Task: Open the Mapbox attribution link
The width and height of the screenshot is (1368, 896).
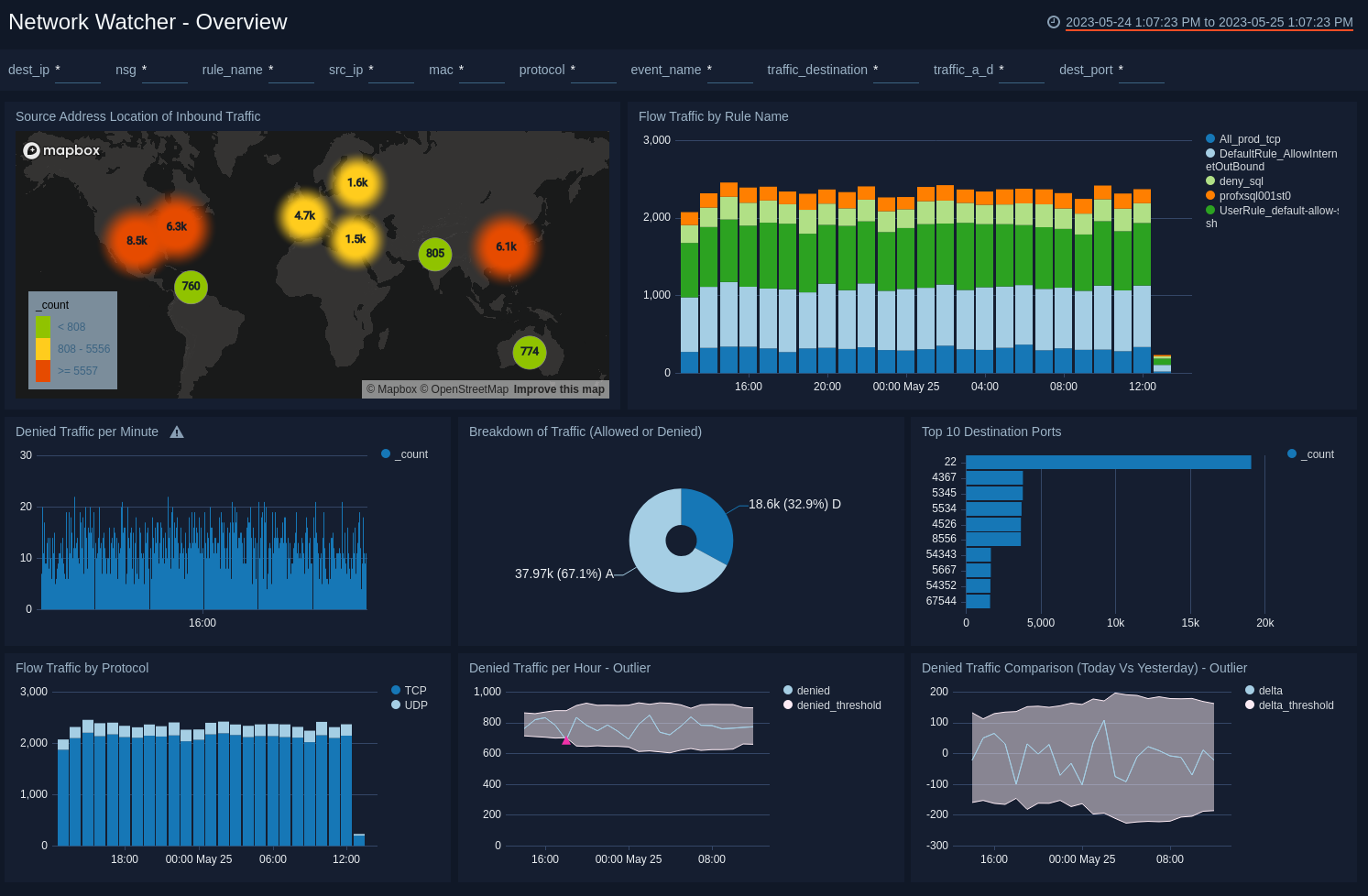Action: 391,389
